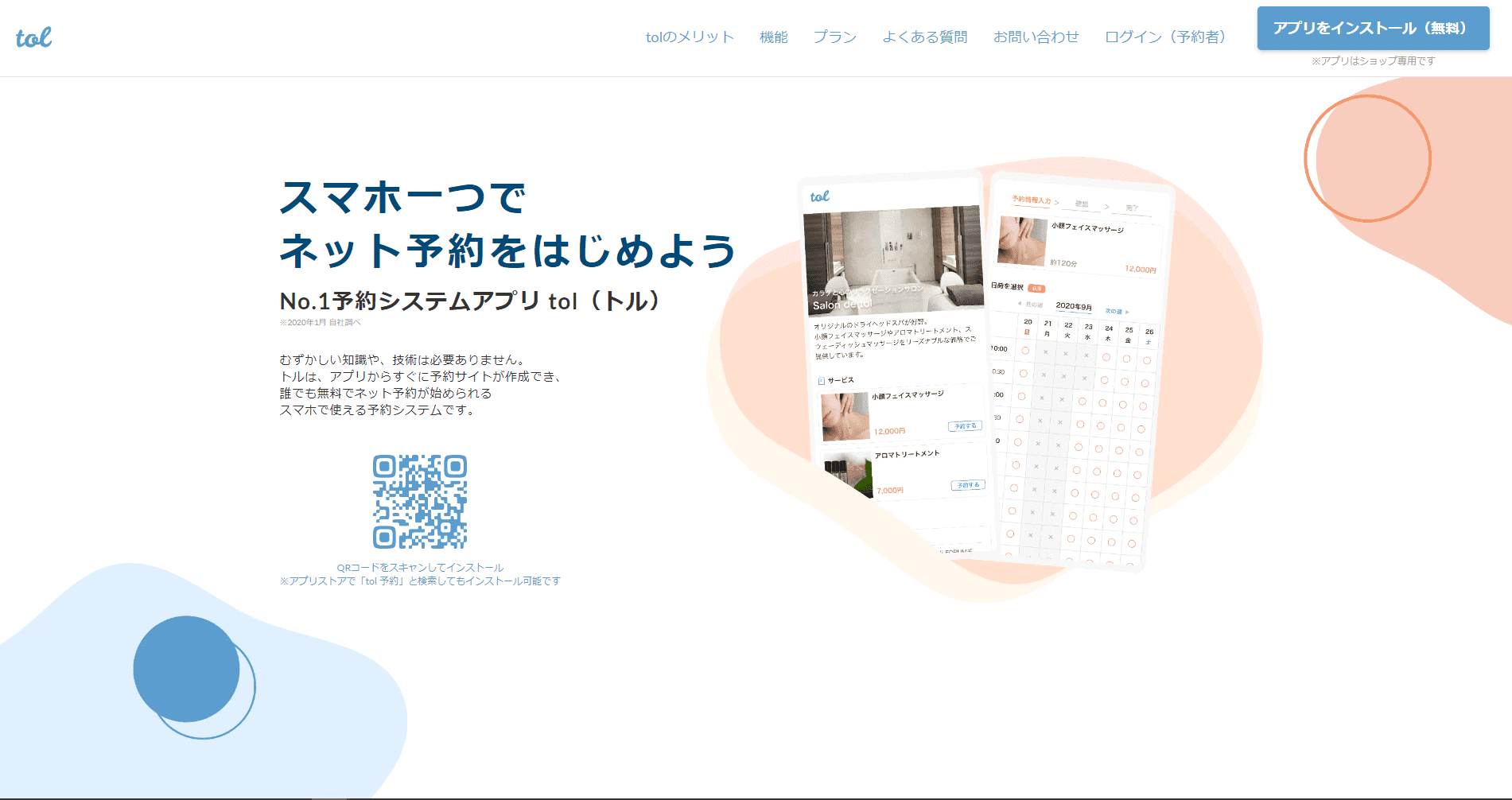This screenshot has width=1512, height=800.
Task: Open よくある質問 page
Action: pyautogui.click(x=924, y=37)
